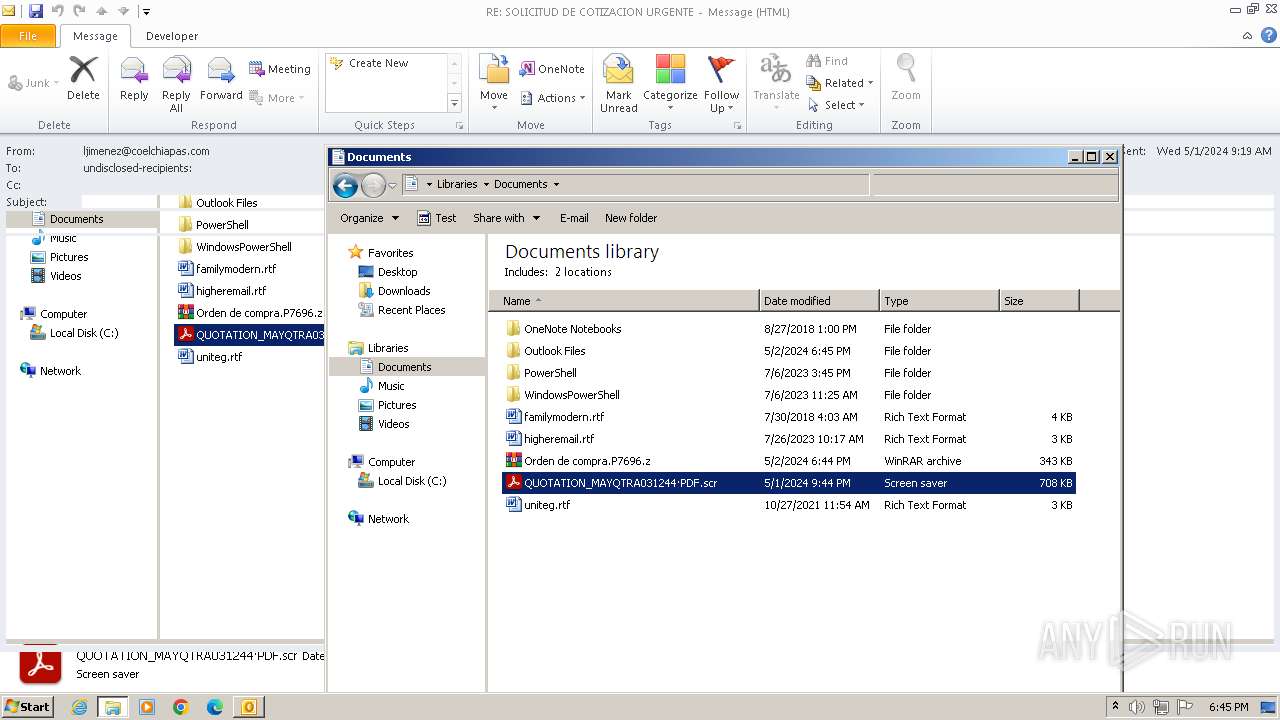Viewport: 1280px width, 720px height.
Task: Open the Actions dropdown
Action: (x=553, y=98)
